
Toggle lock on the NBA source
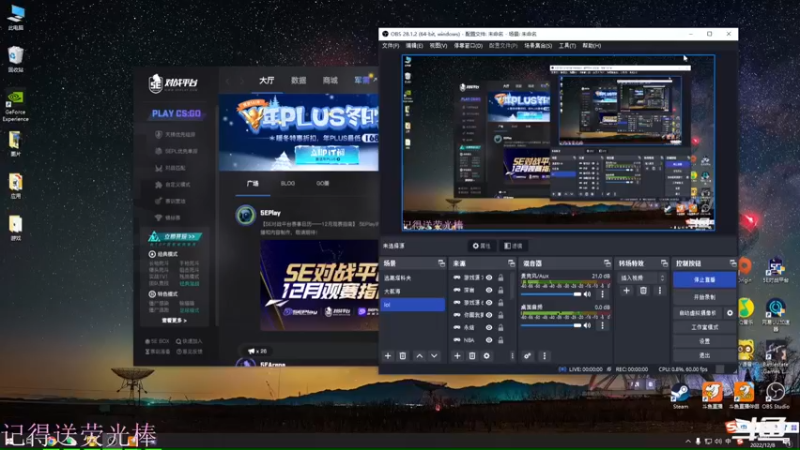pos(501,340)
